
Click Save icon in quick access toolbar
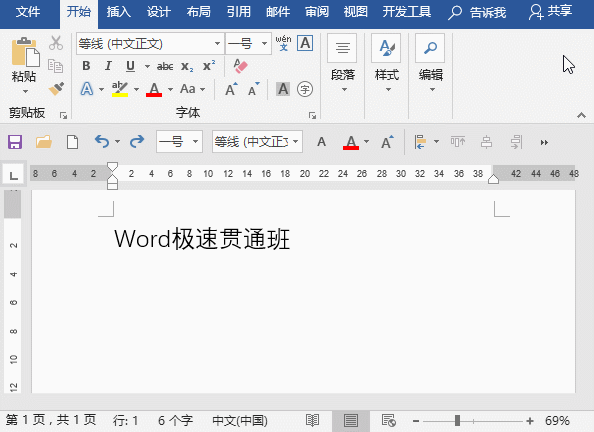(15, 142)
